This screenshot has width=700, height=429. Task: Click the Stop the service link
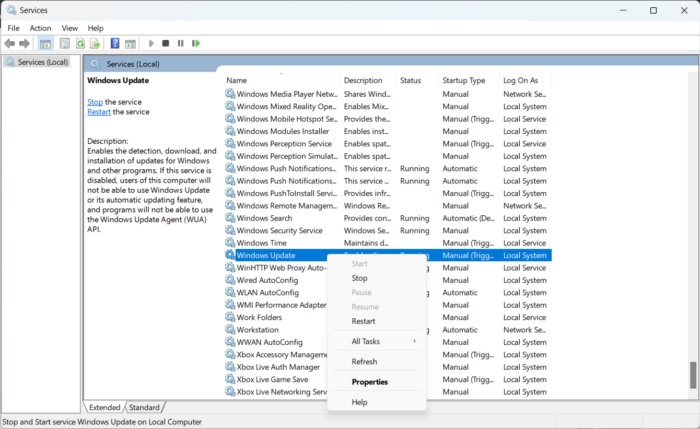tap(95, 102)
